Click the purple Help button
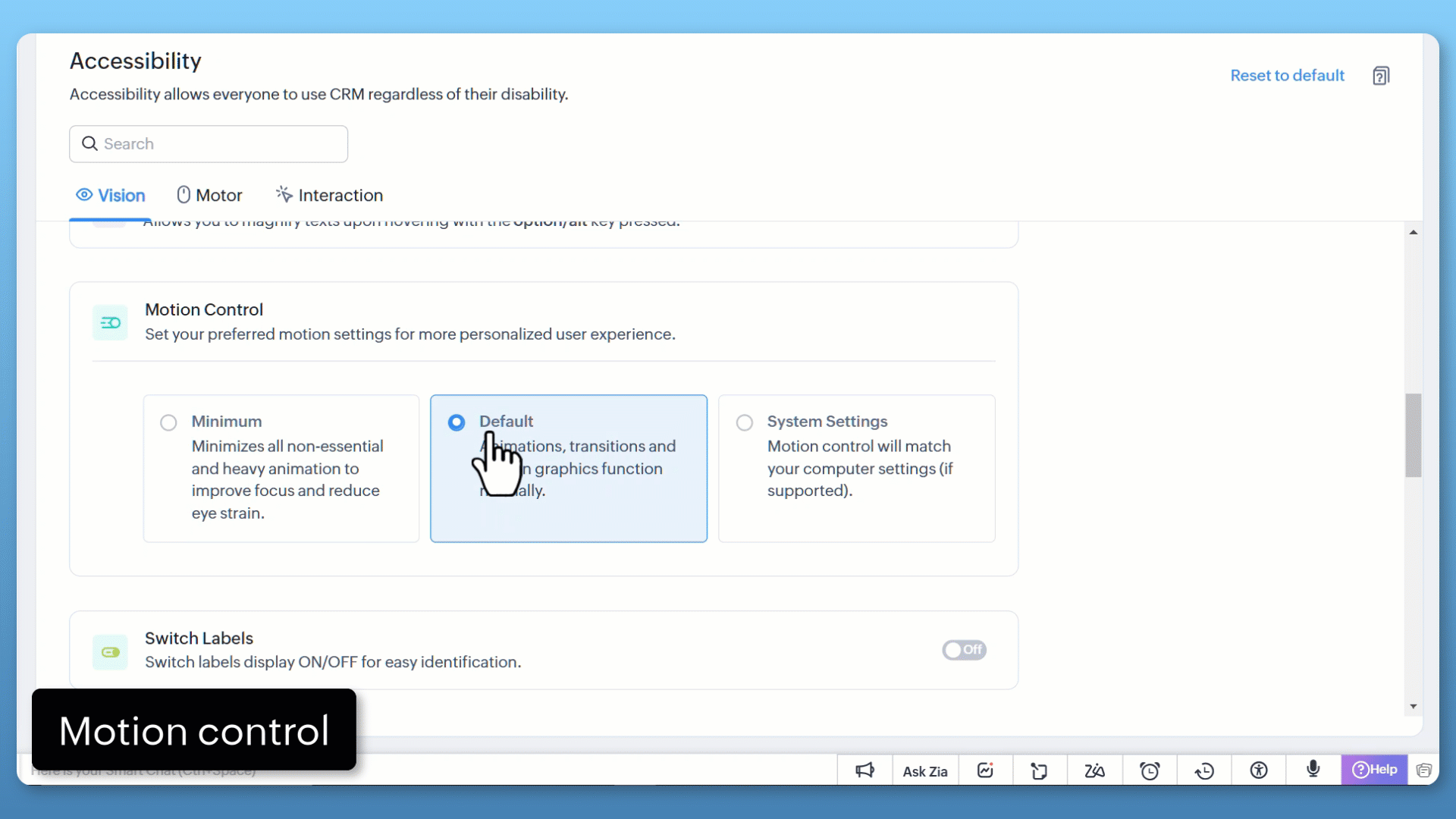Image resolution: width=1456 pixels, height=819 pixels. click(x=1374, y=769)
